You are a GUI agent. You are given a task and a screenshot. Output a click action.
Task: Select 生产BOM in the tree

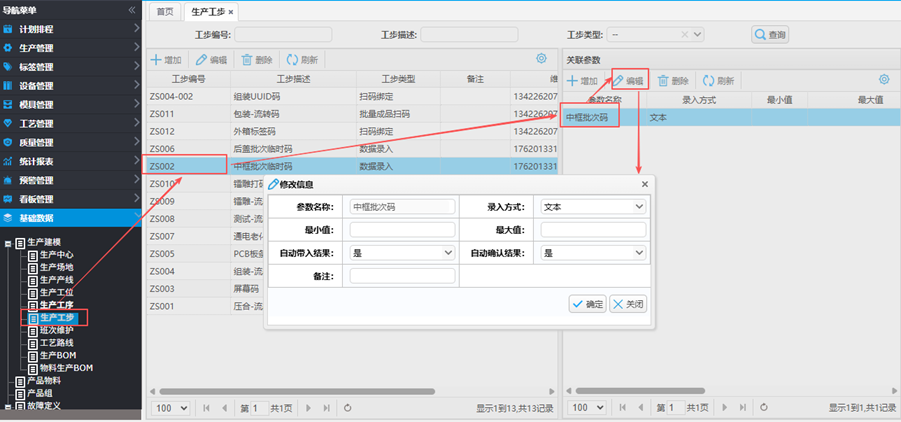58,355
